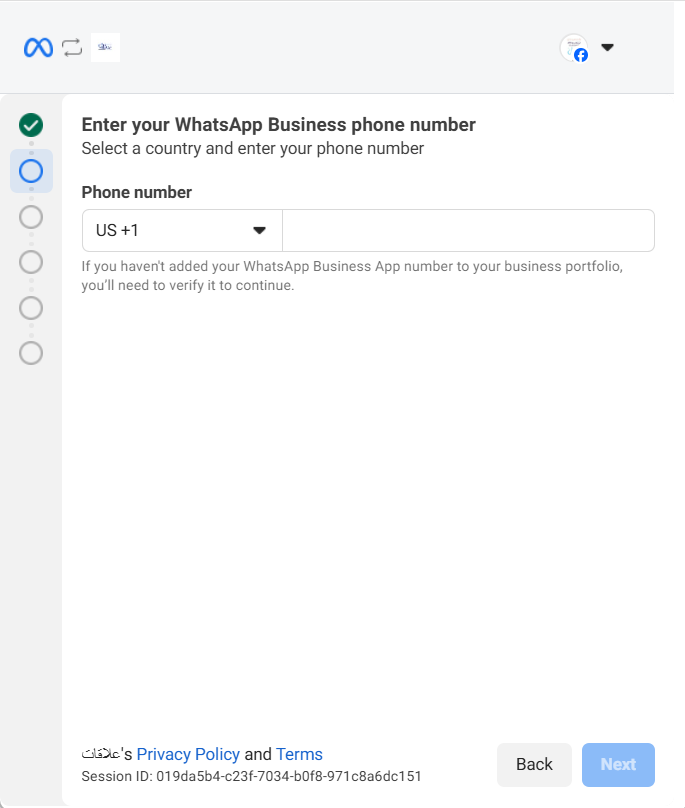Open the Terms link
685x808 pixels.
click(299, 754)
